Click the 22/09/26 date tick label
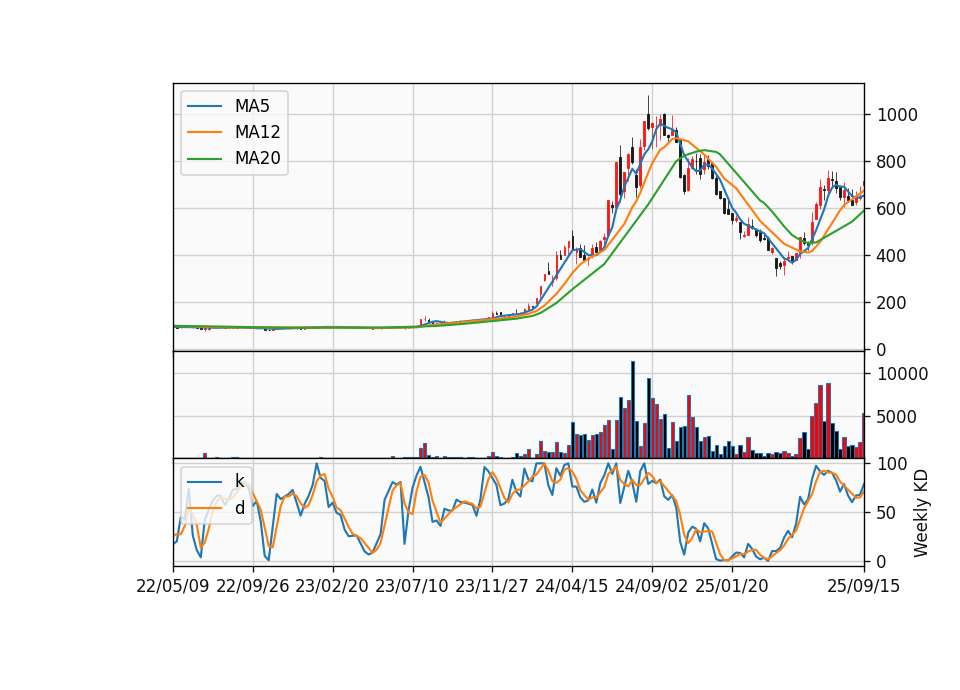The height and width of the screenshot is (690, 960). click(x=253, y=587)
